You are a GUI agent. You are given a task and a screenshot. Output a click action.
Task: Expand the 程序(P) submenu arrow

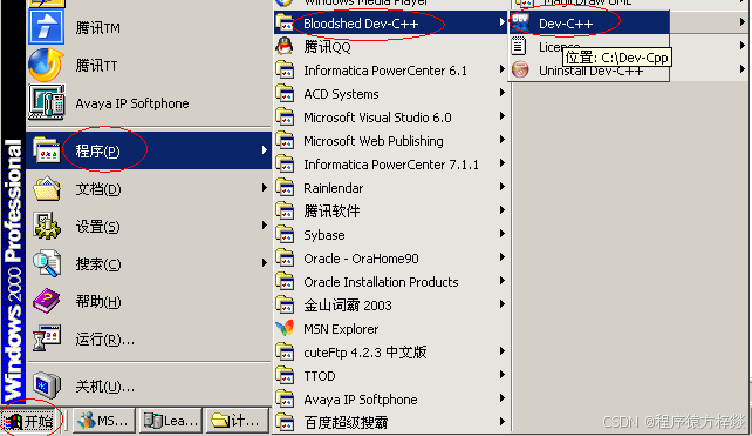(x=264, y=150)
